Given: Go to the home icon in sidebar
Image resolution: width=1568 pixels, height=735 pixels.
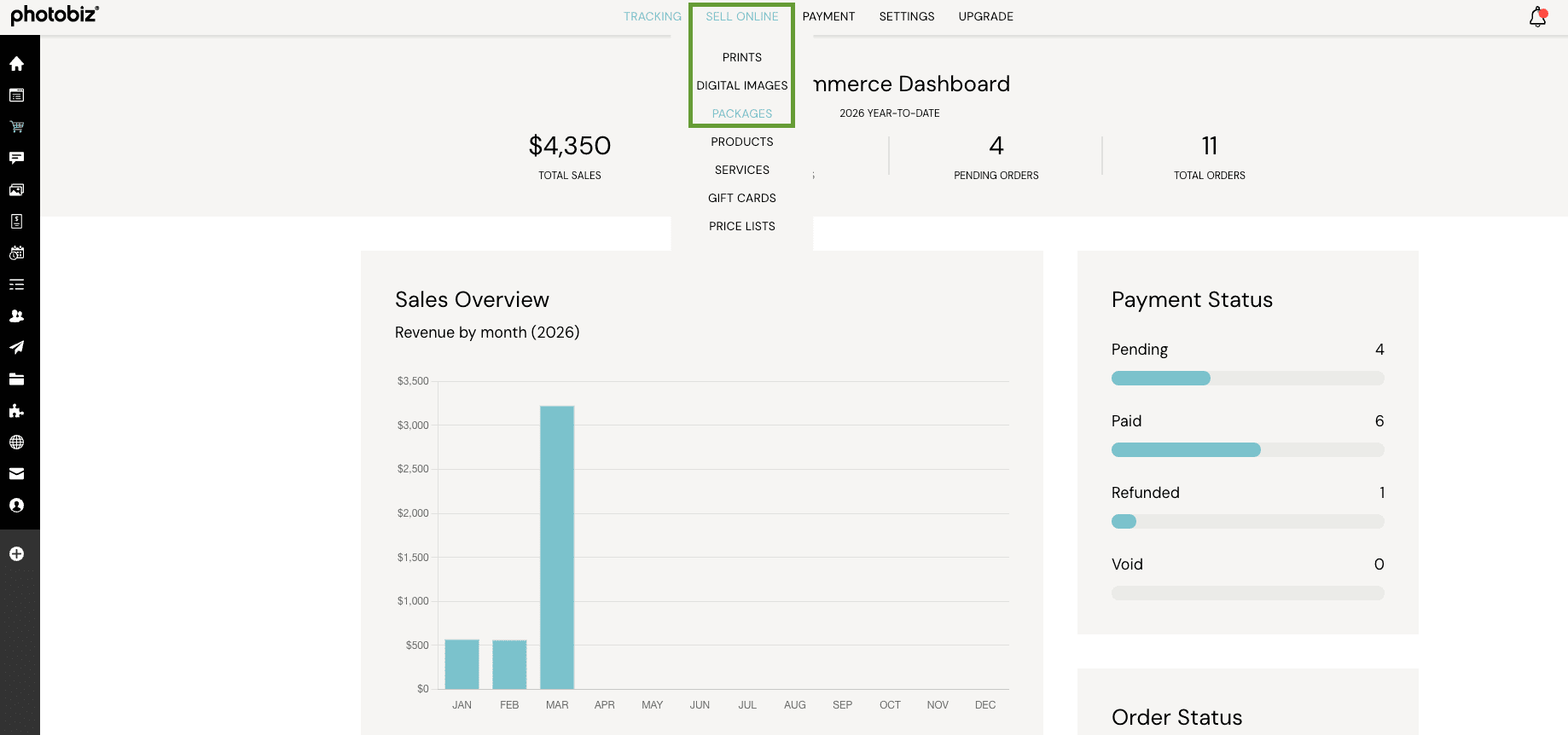Looking at the screenshot, I should [x=16, y=63].
